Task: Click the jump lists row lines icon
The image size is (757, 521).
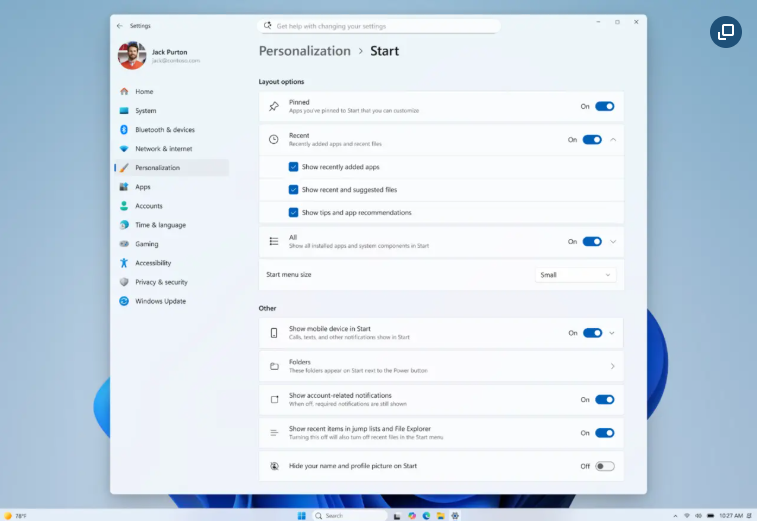Action: pos(274,433)
